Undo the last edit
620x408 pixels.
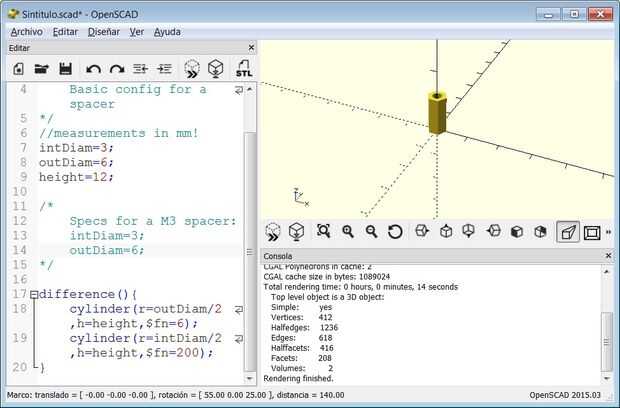[93, 69]
